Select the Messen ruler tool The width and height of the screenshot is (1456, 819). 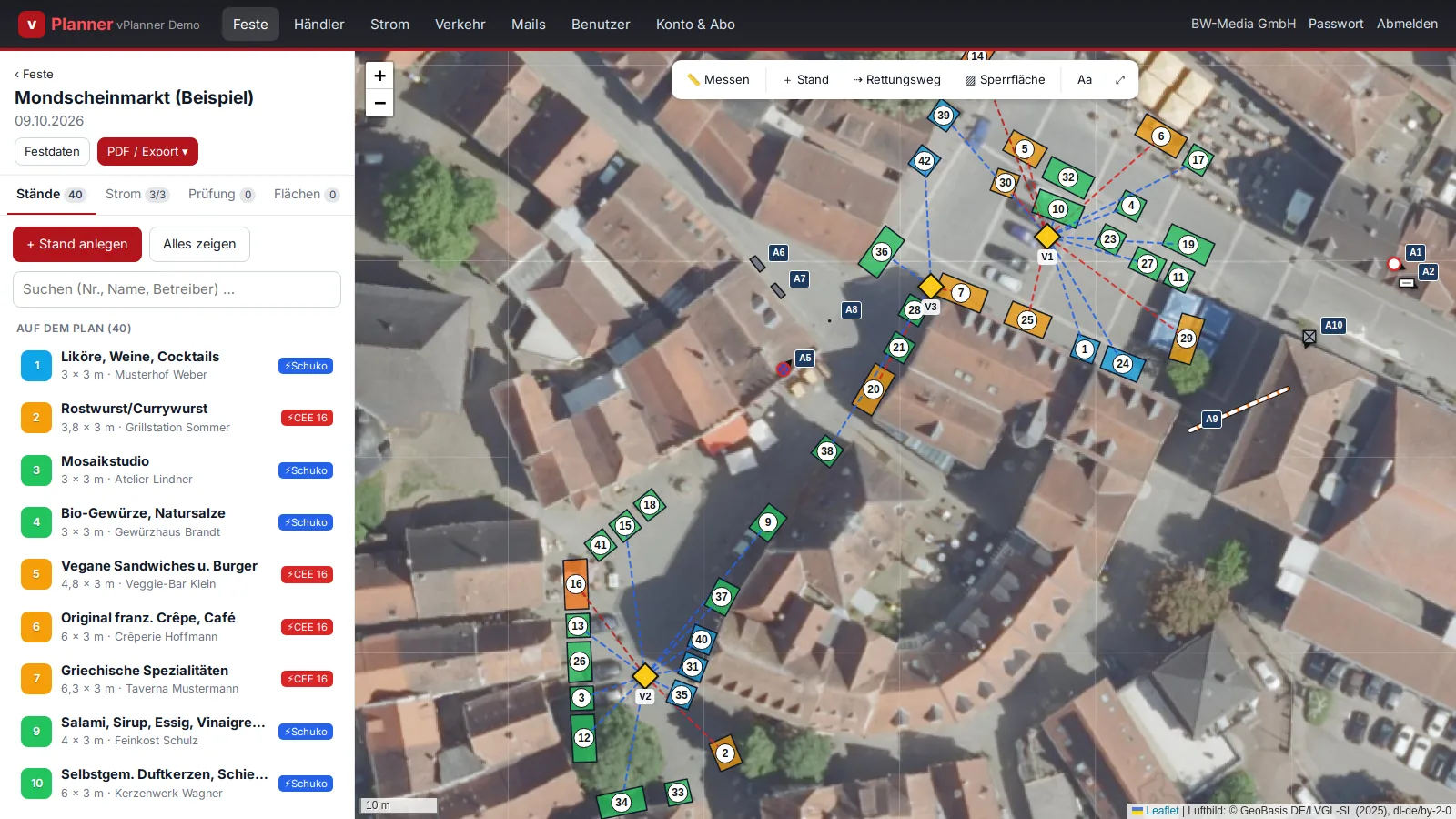[x=718, y=80]
